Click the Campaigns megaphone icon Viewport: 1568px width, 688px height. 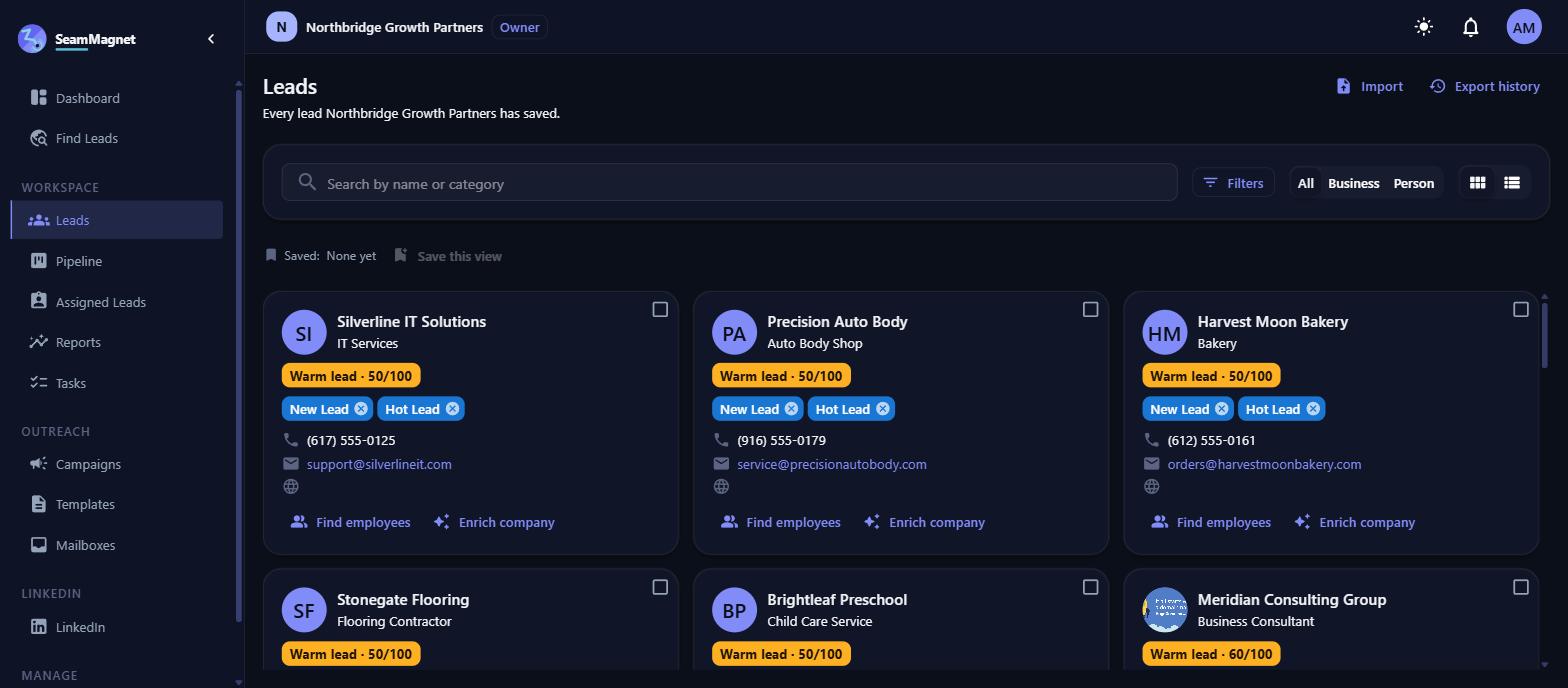(x=38, y=464)
